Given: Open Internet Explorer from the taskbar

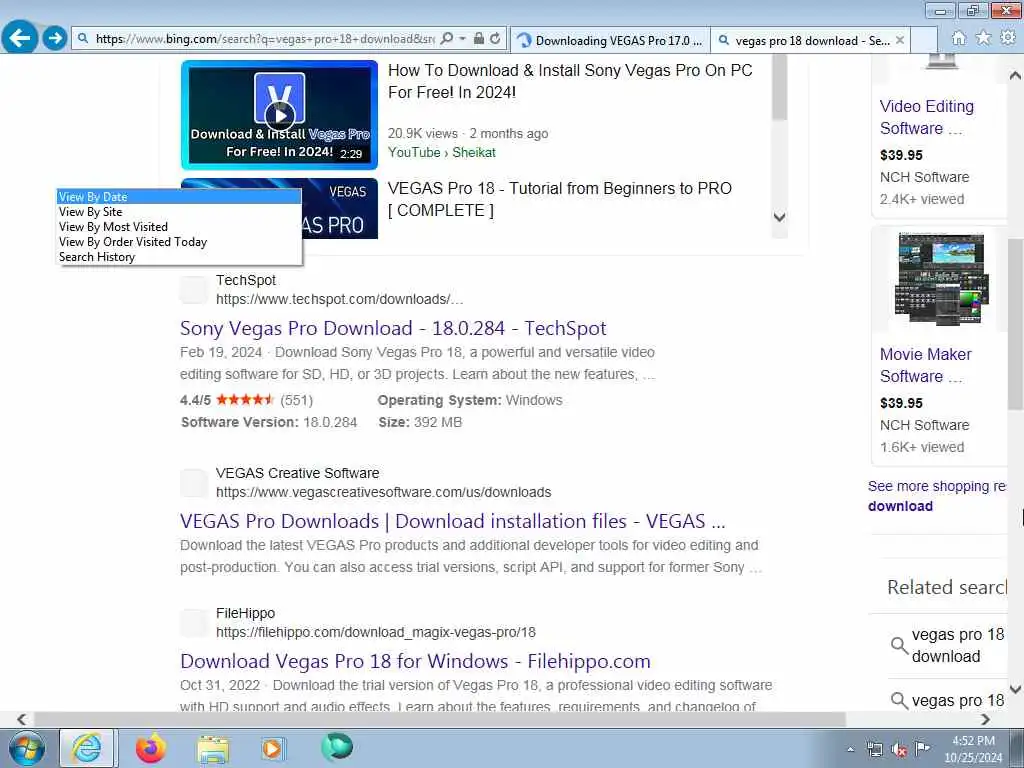Looking at the screenshot, I should 87,748.
